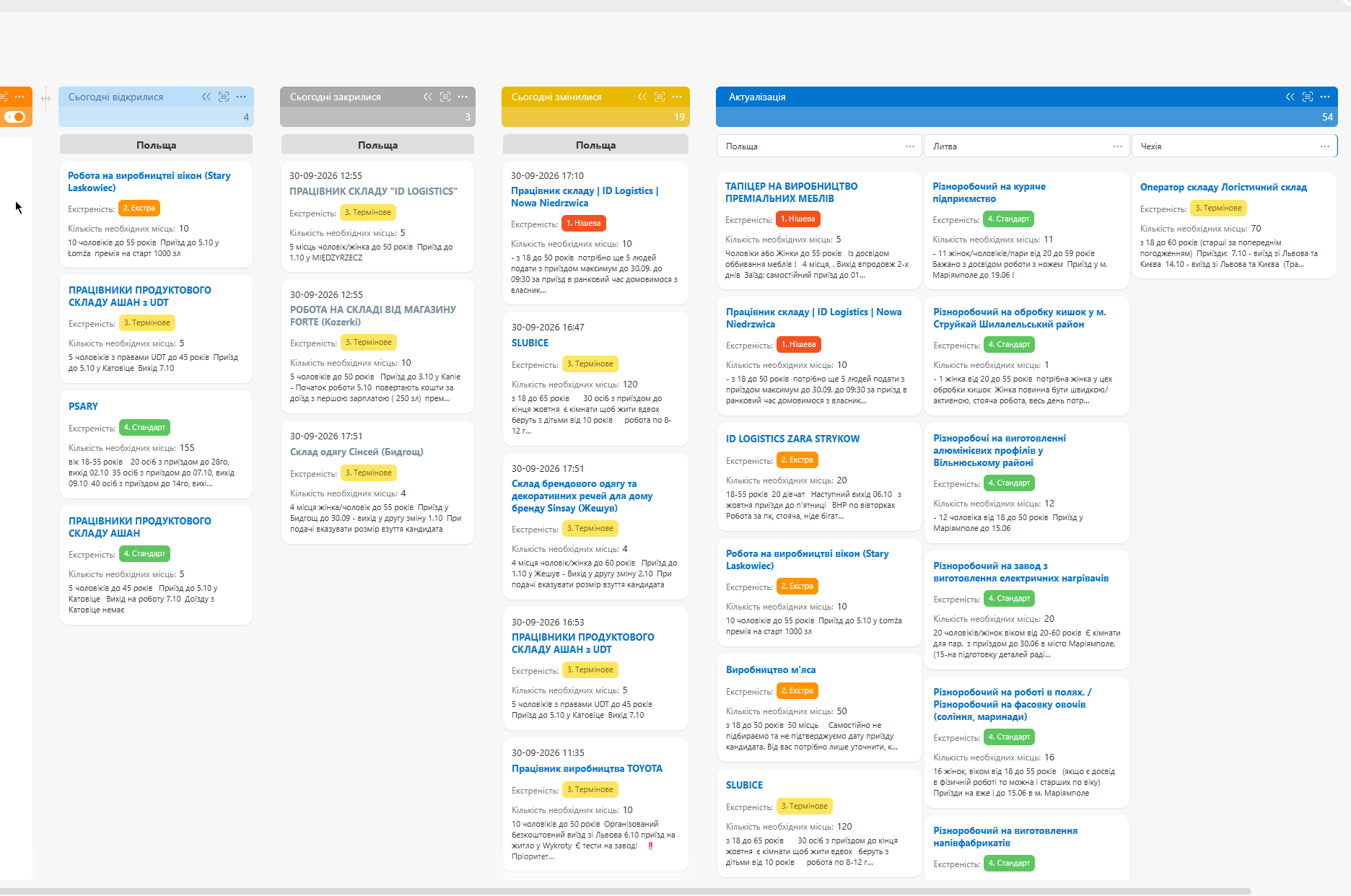1351x896 pixels.
Task: Click the scan-view icon in 'Сьогодні відкрилися' header
Action: point(224,97)
